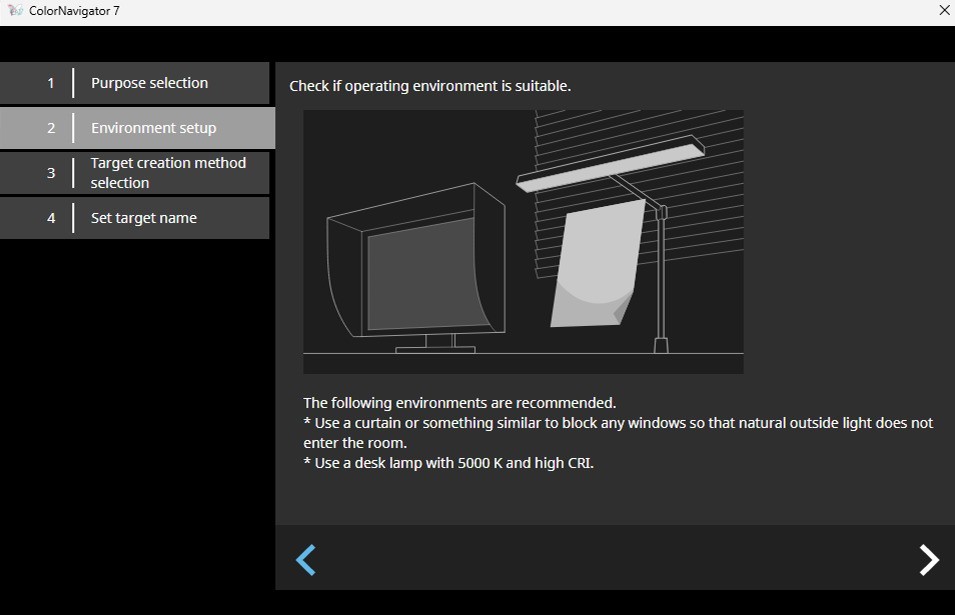
Task: Go back using the blue arrow
Action: pos(306,560)
